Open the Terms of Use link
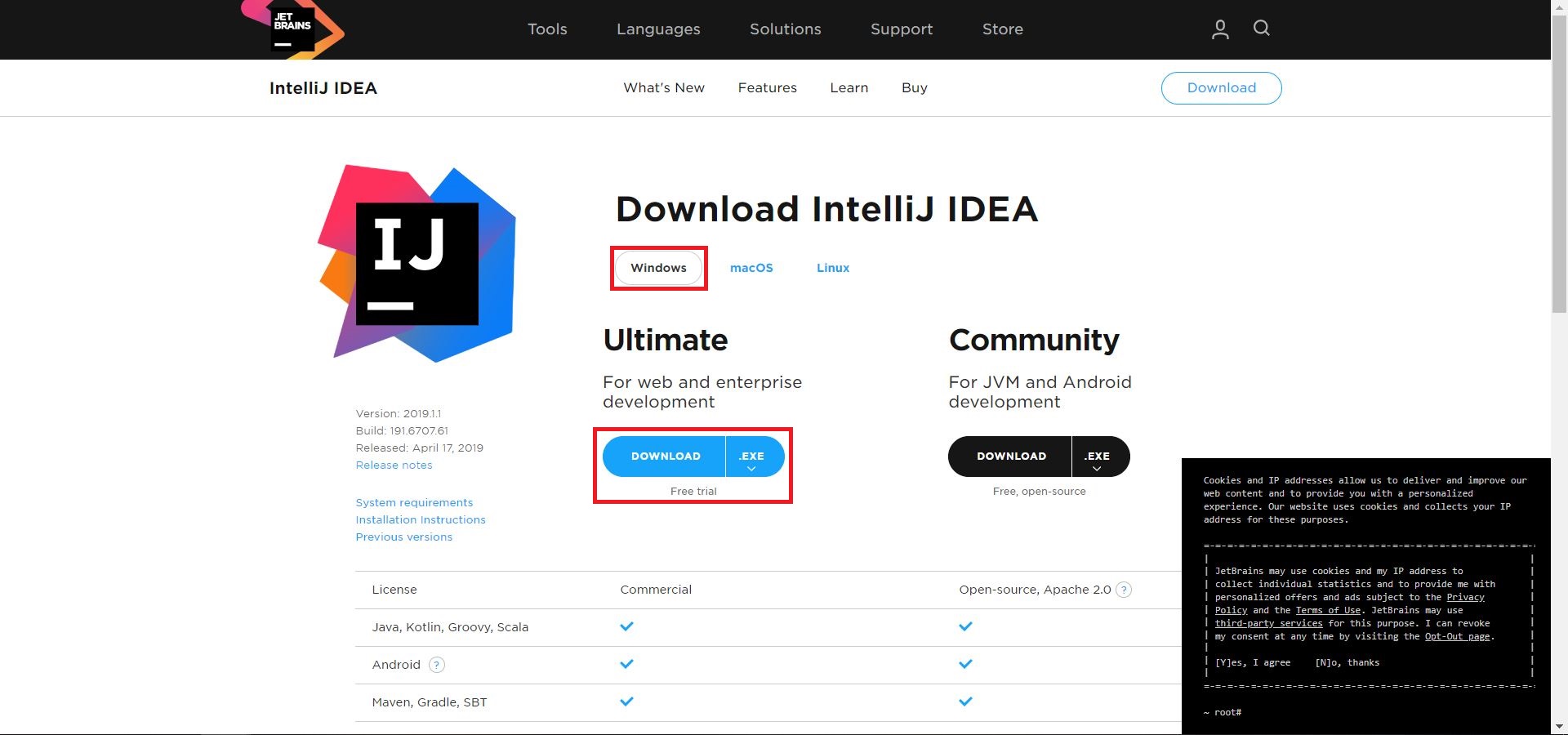 1328,611
